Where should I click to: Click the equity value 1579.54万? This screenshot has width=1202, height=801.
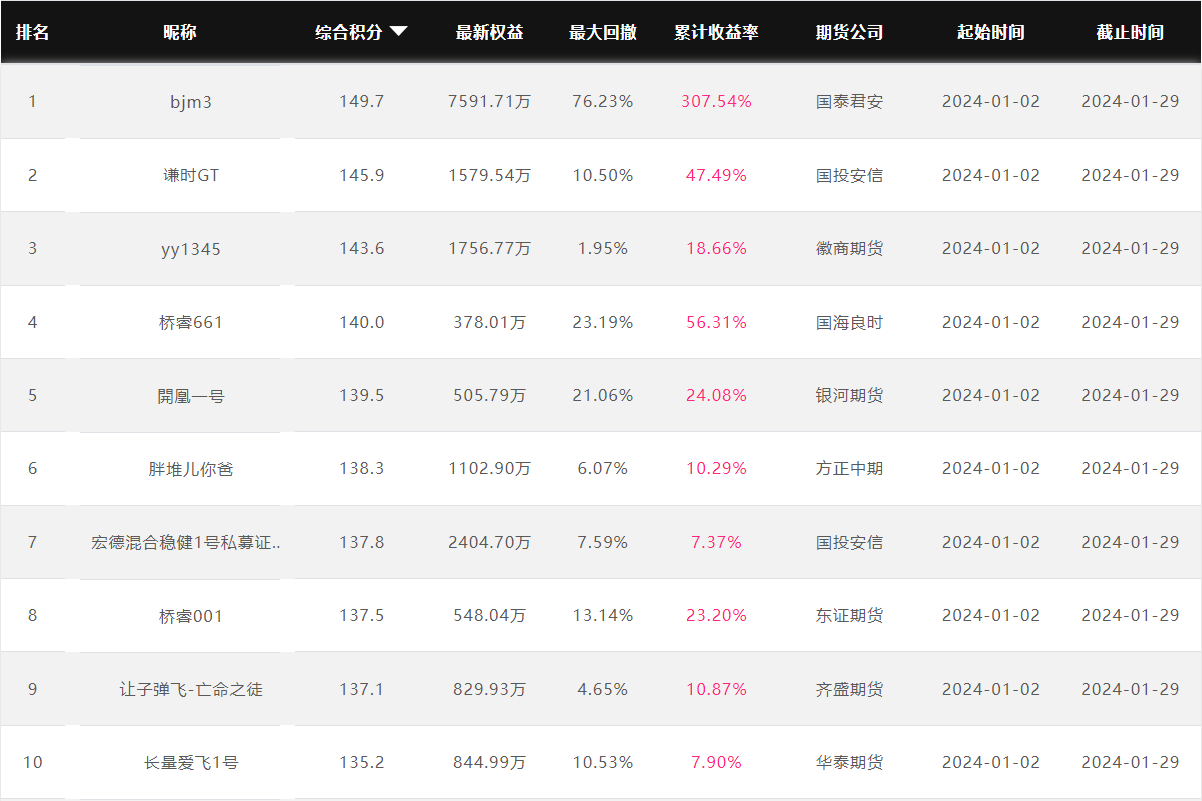coord(489,175)
